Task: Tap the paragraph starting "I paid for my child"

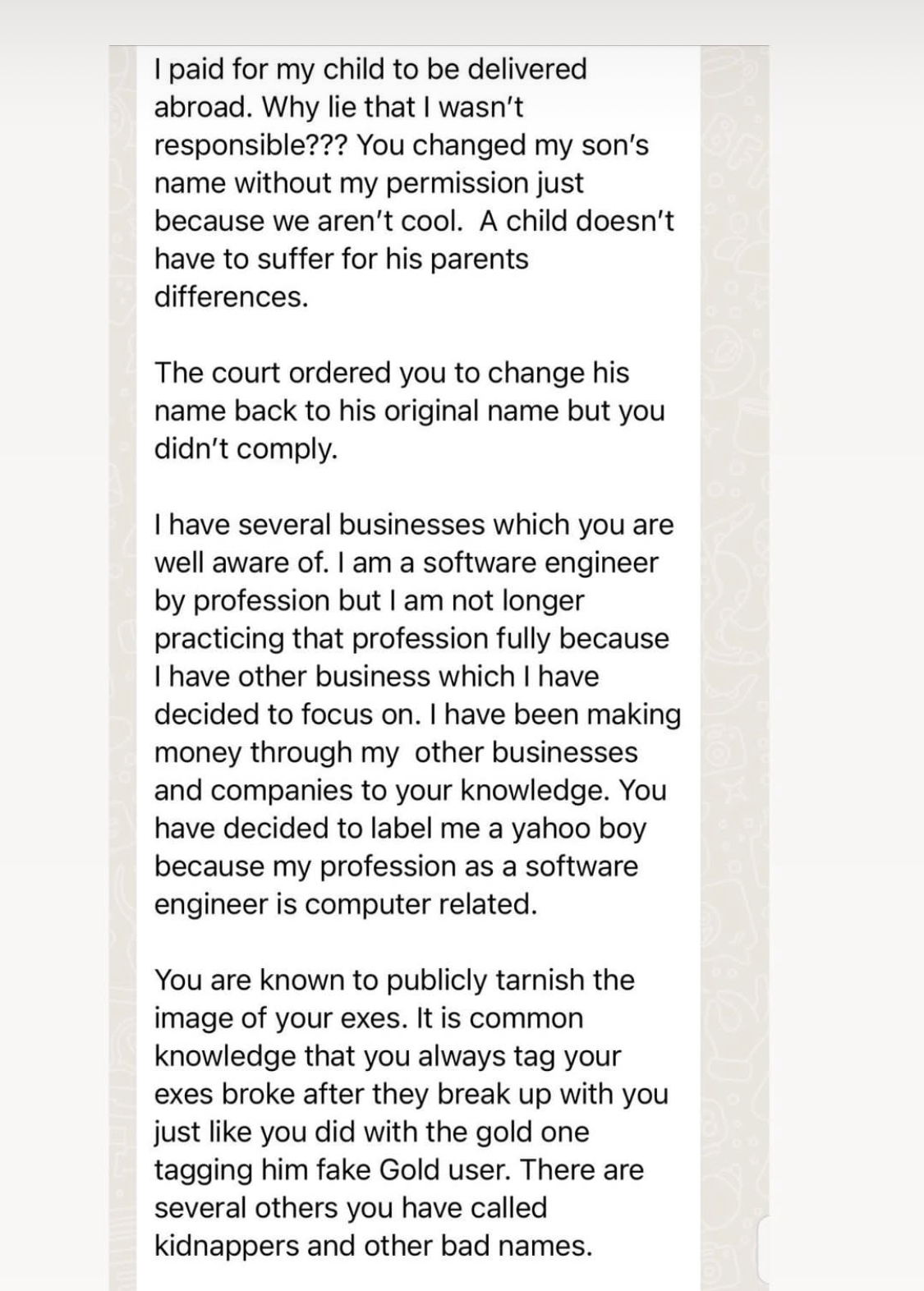Action: [x=414, y=182]
